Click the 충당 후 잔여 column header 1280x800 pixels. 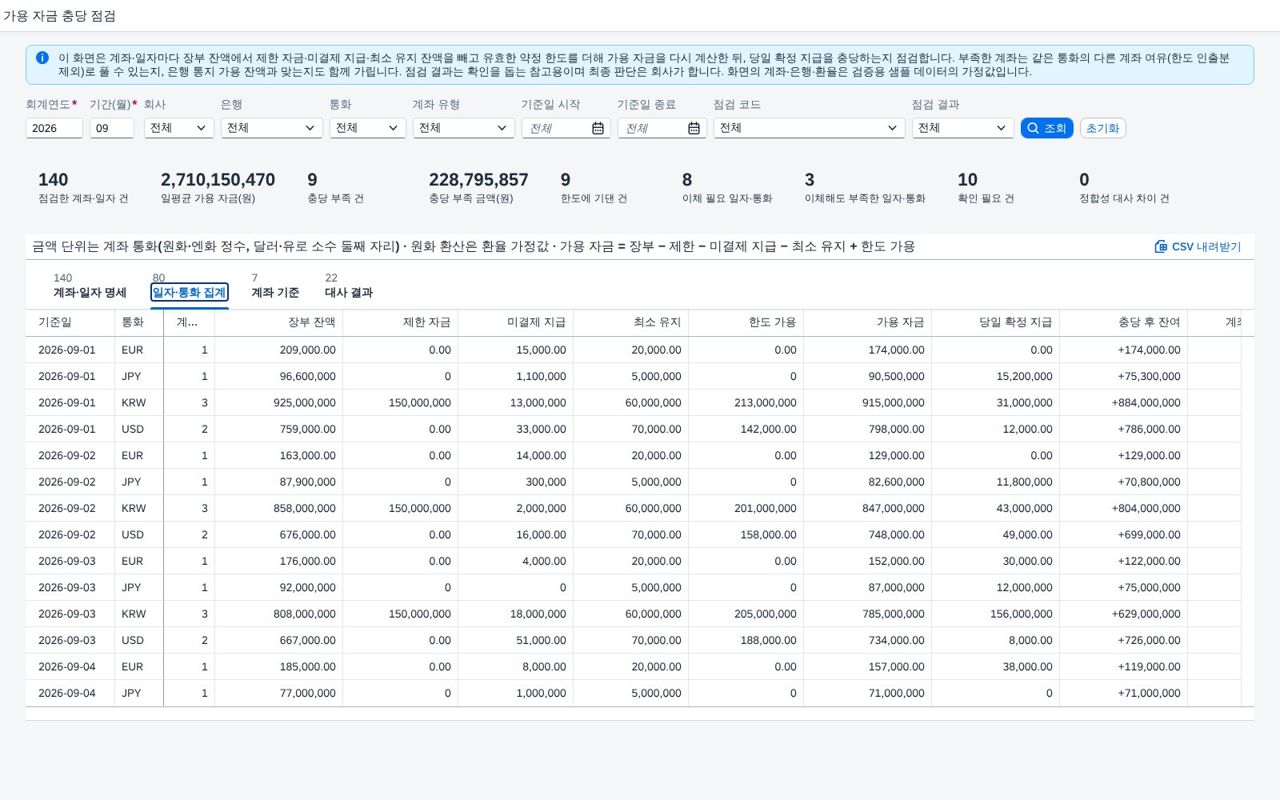click(x=1124, y=323)
